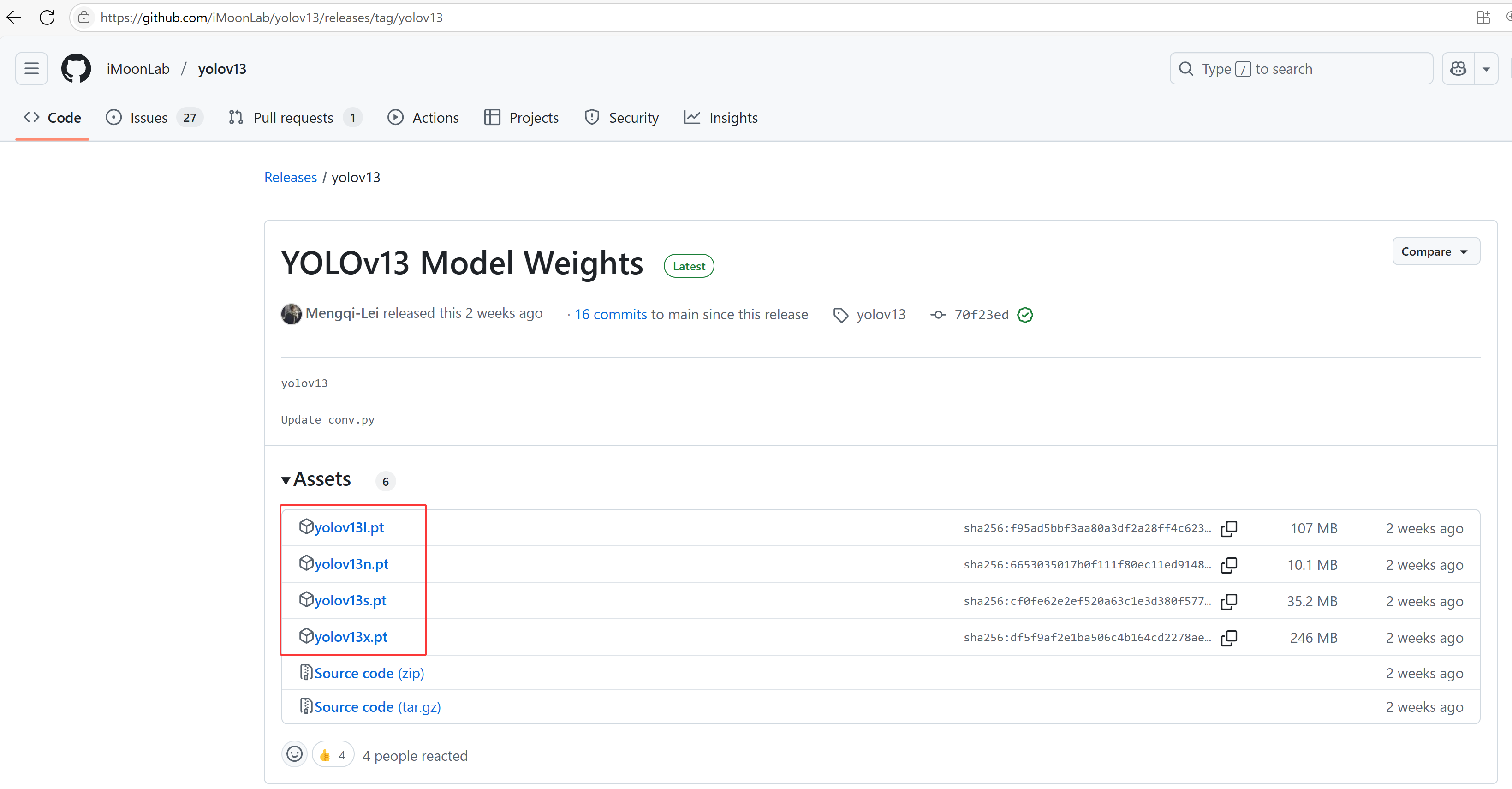Open Mengqi-Lei's avatar

[291, 314]
